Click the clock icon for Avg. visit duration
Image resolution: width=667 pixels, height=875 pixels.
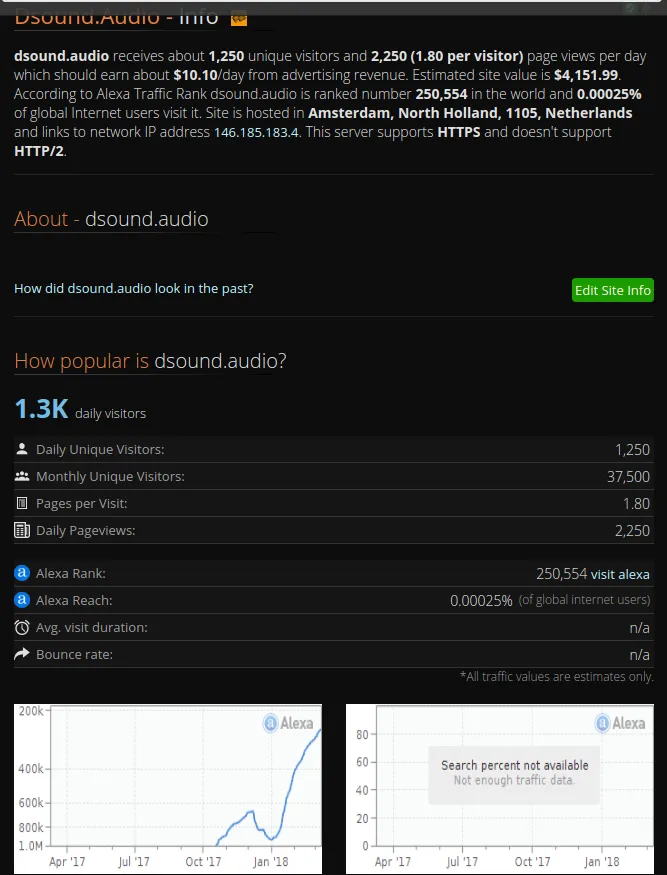tap(22, 627)
